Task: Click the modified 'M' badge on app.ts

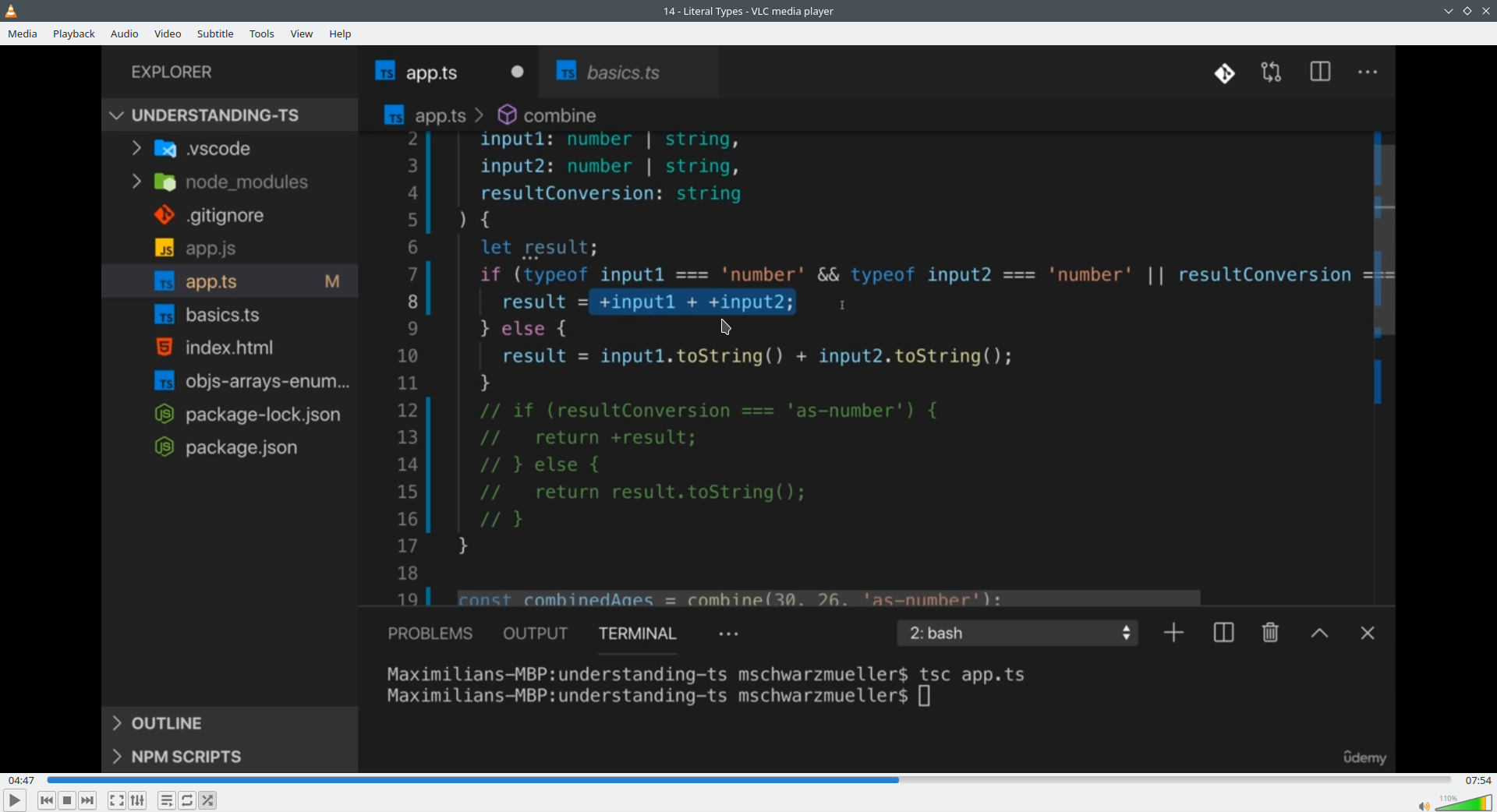Action: tap(332, 281)
